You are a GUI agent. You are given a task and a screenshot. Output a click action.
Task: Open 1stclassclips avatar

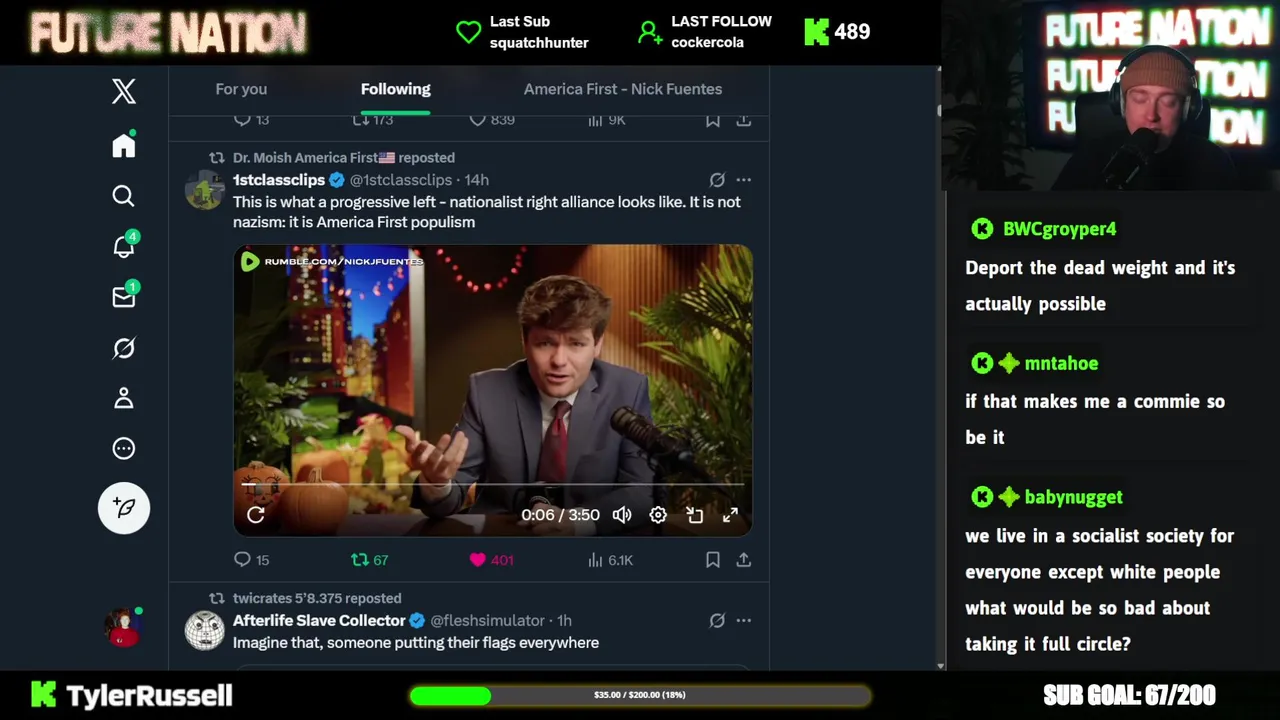click(x=204, y=190)
